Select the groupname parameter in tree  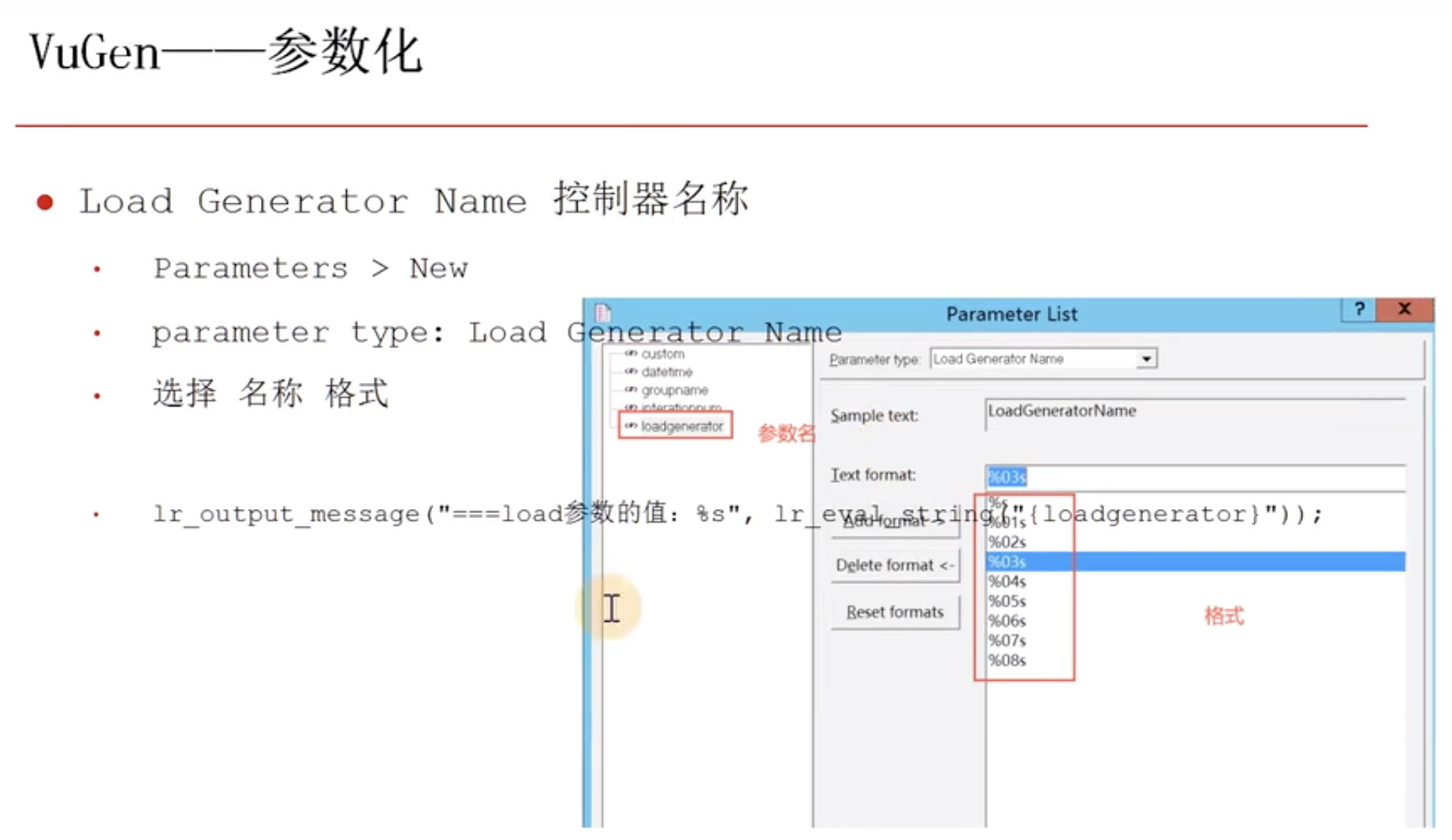click(674, 390)
